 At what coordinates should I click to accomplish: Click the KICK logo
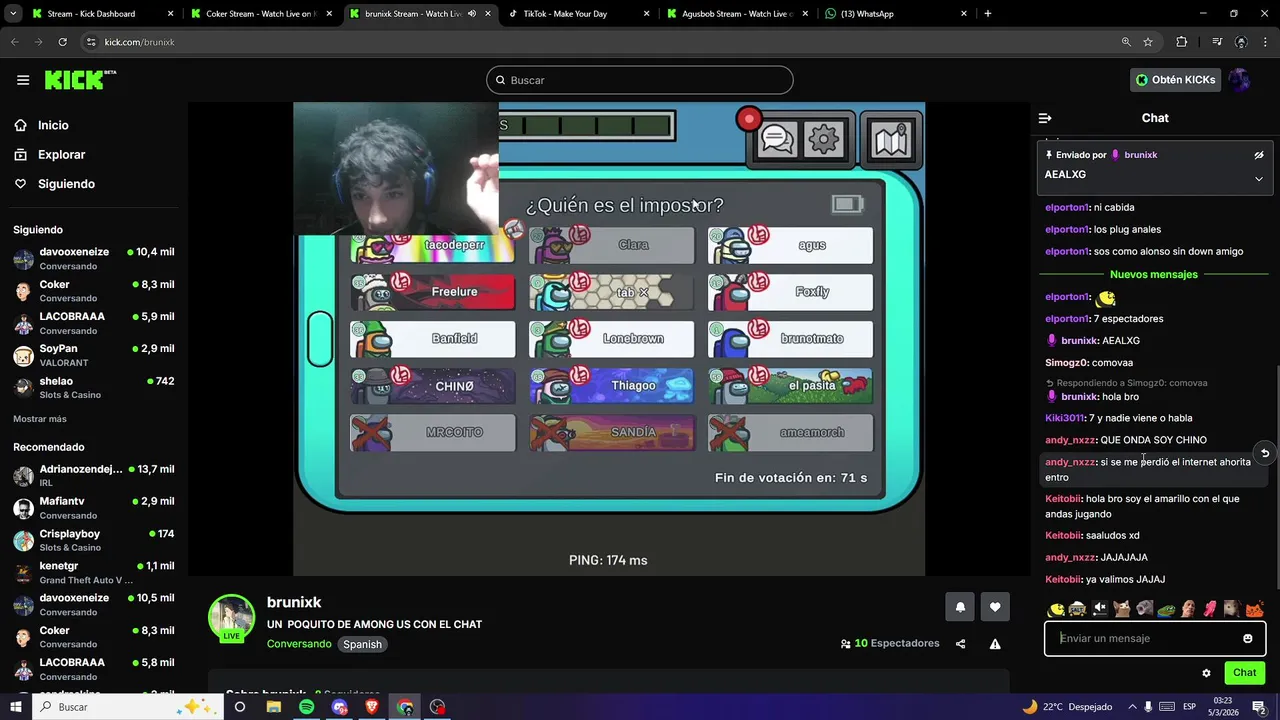(x=79, y=80)
